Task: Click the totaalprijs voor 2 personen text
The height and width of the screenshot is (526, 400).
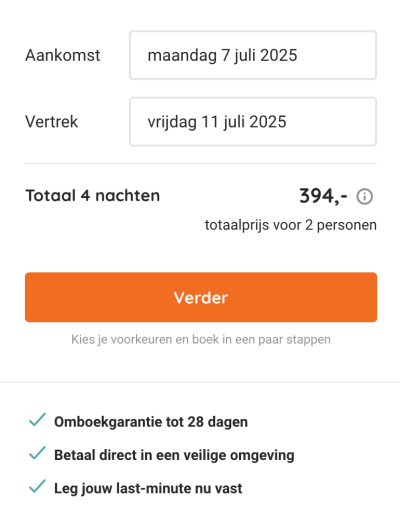Action: tap(291, 225)
